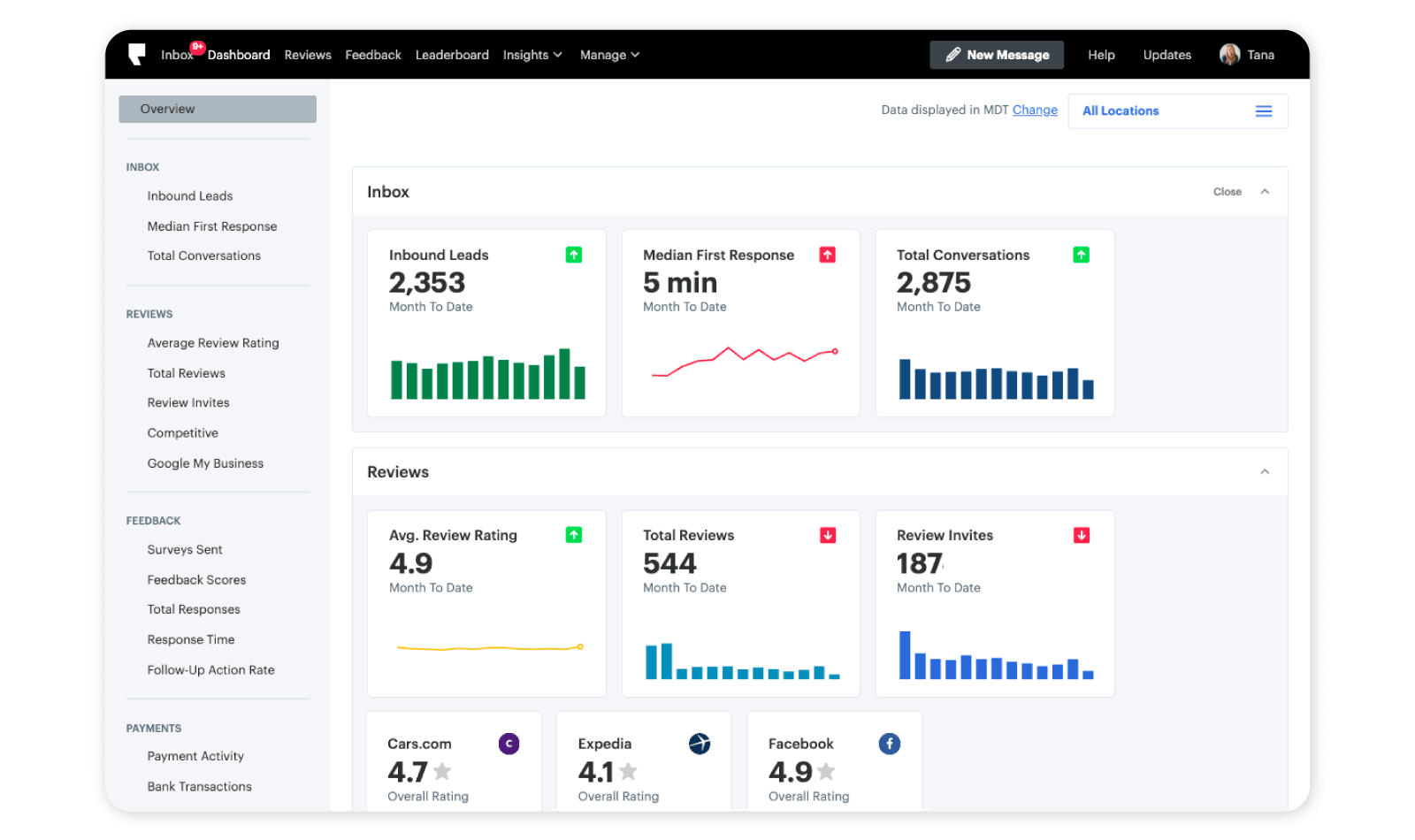Click the green trend arrow on Inbound Leads
The image size is (1415, 840).
coord(573,254)
